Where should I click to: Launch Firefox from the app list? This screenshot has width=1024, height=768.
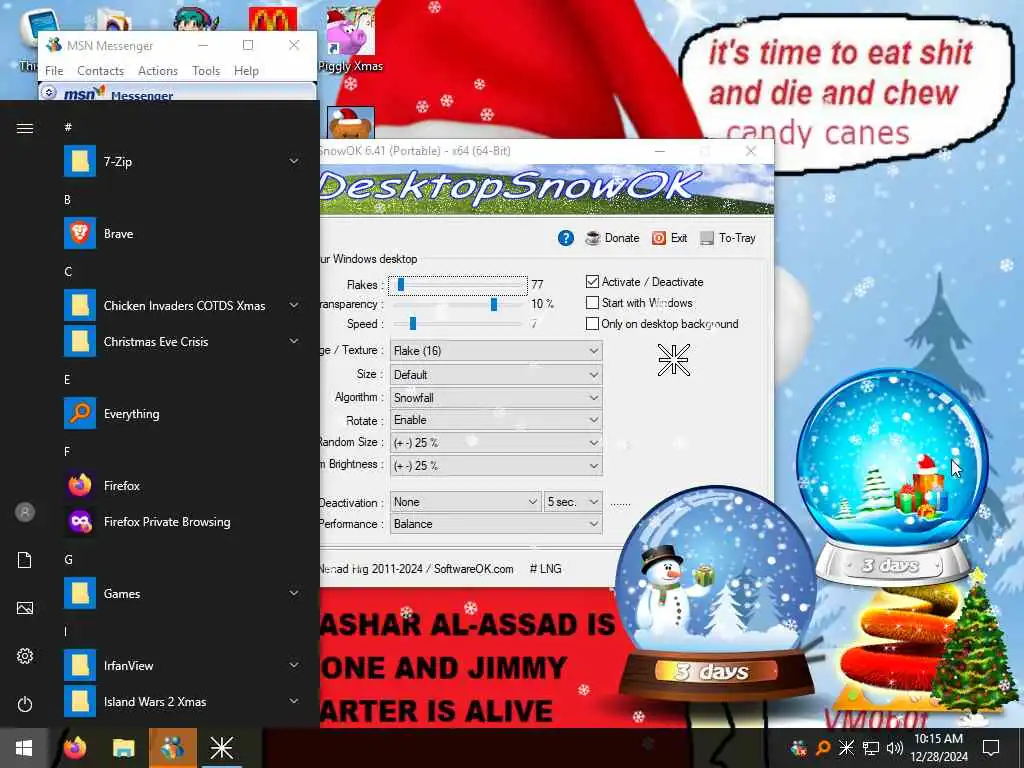click(182, 485)
